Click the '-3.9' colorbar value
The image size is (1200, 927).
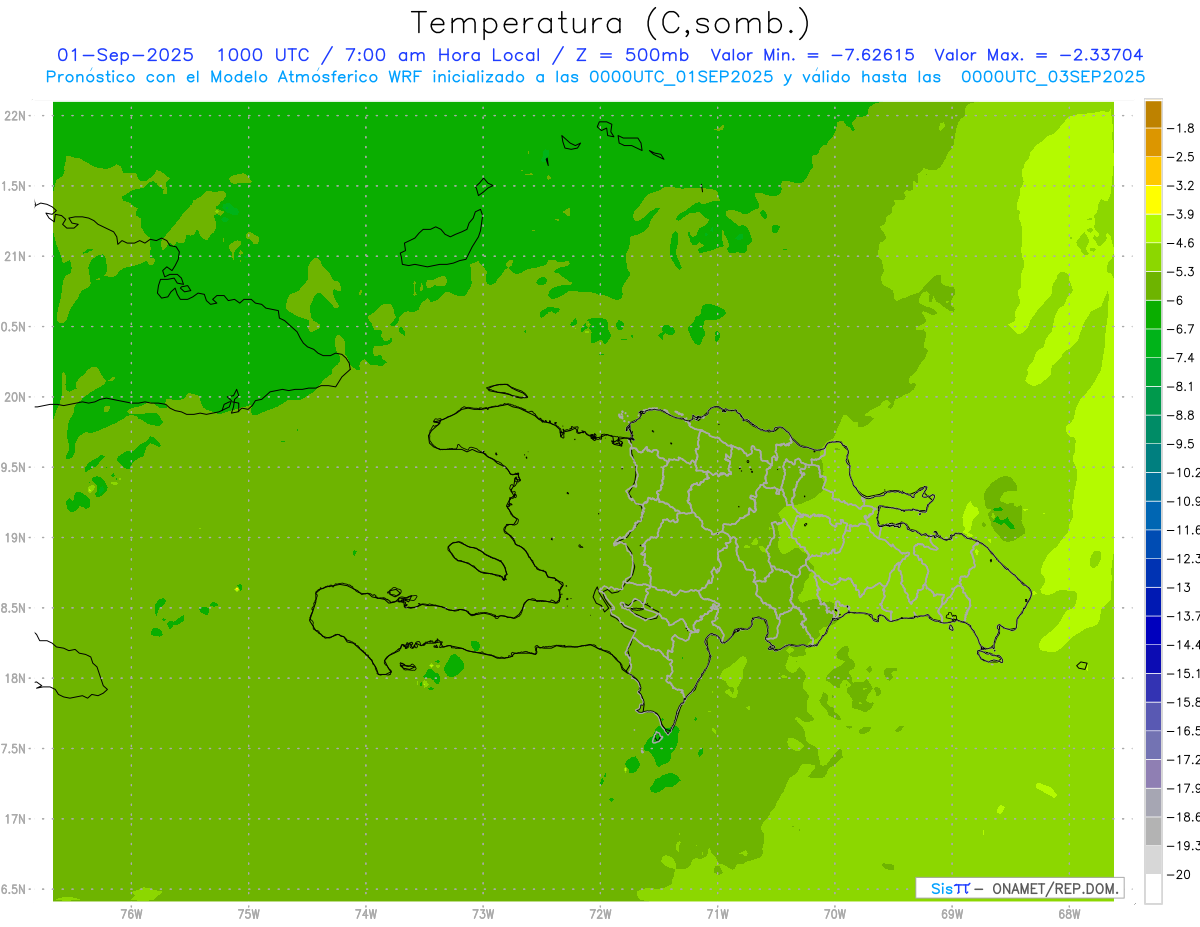click(1182, 214)
